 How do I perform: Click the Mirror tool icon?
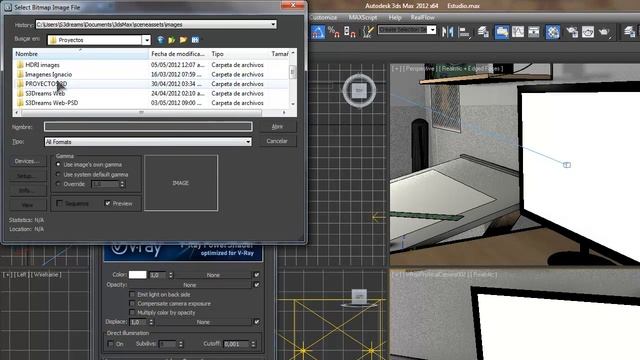[x=448, y=32]
